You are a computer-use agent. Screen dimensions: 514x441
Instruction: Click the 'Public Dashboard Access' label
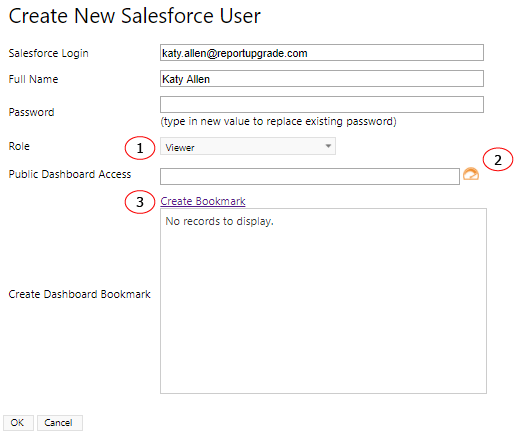[x=70, y=174]
